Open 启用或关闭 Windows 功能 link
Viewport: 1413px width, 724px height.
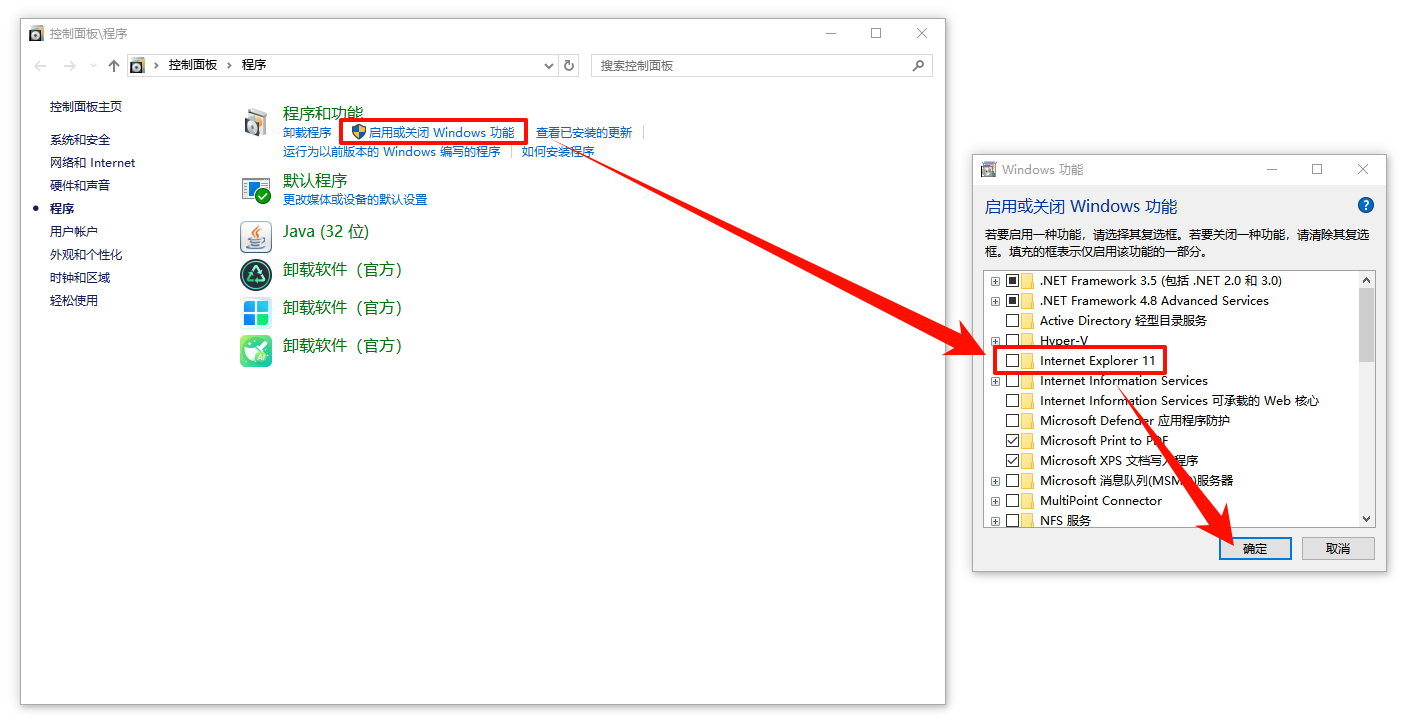(442, 132)
